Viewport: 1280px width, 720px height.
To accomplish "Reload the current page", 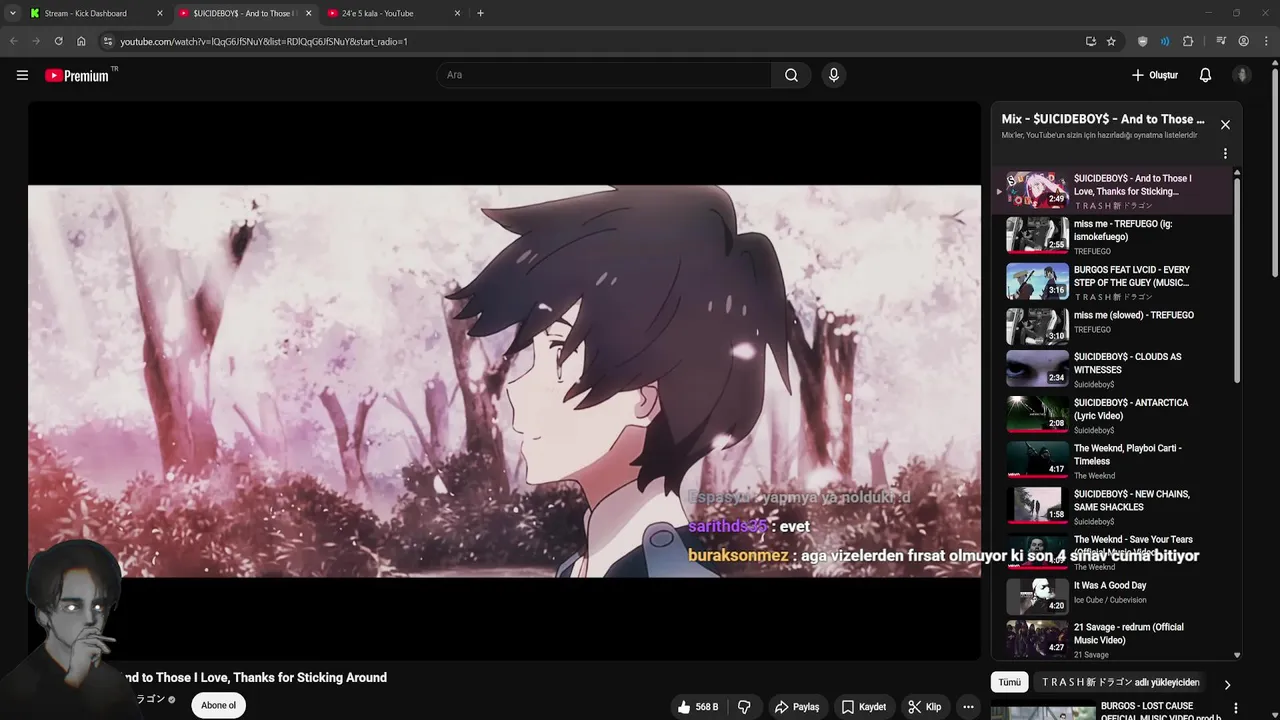I will 59,41.
